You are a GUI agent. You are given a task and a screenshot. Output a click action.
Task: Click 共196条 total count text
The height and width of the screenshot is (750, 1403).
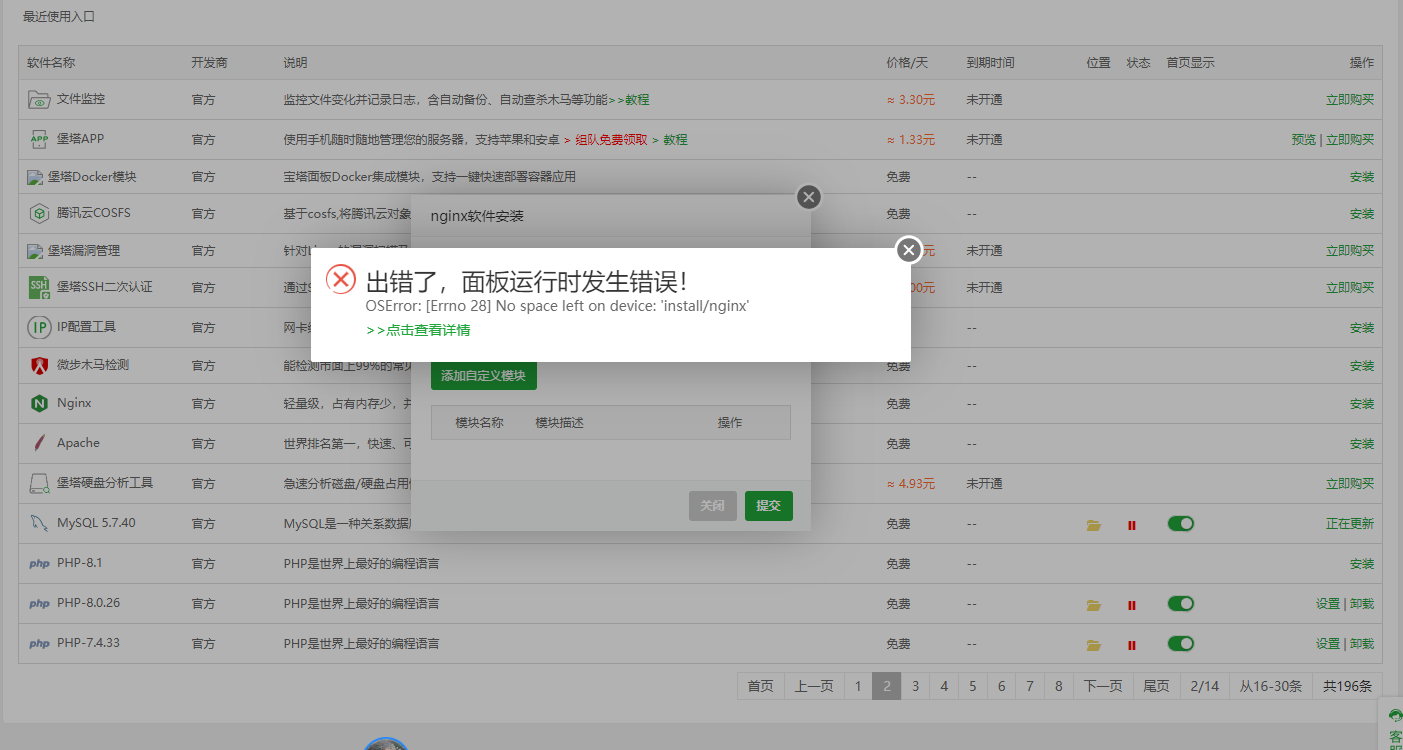click(x=1347, y=686)
